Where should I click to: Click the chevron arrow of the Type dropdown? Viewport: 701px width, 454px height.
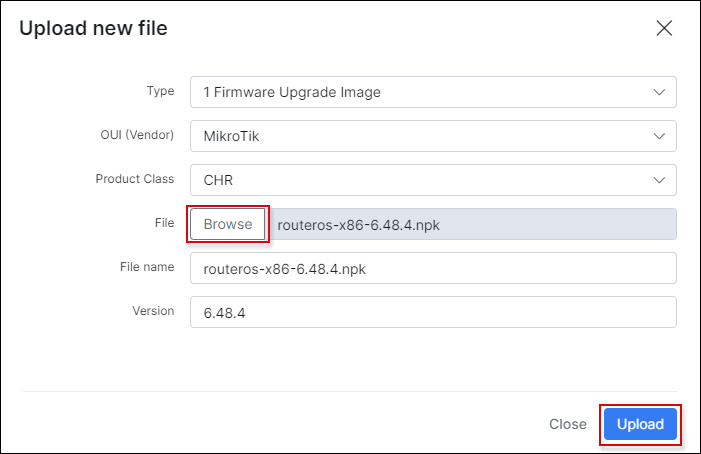(658, 92)
